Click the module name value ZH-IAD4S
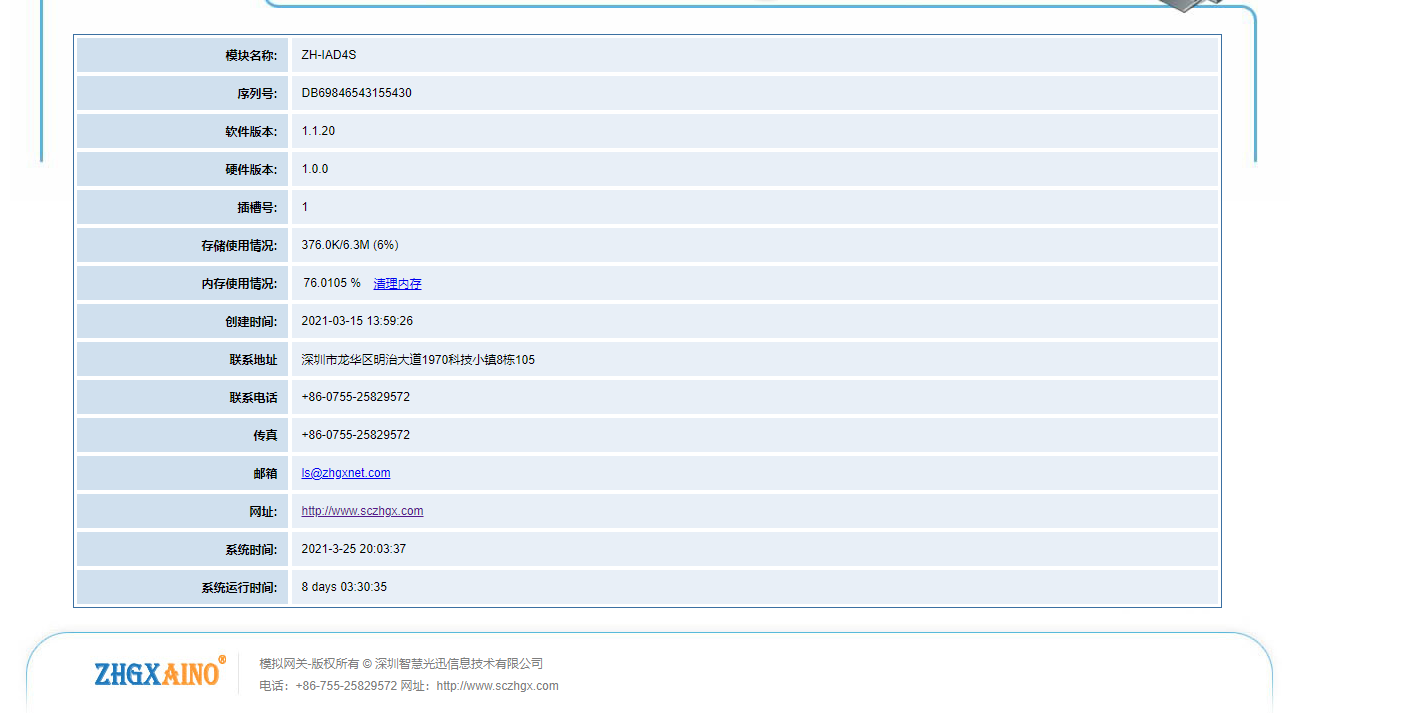The image size is (1406, 727). (328, 55)
